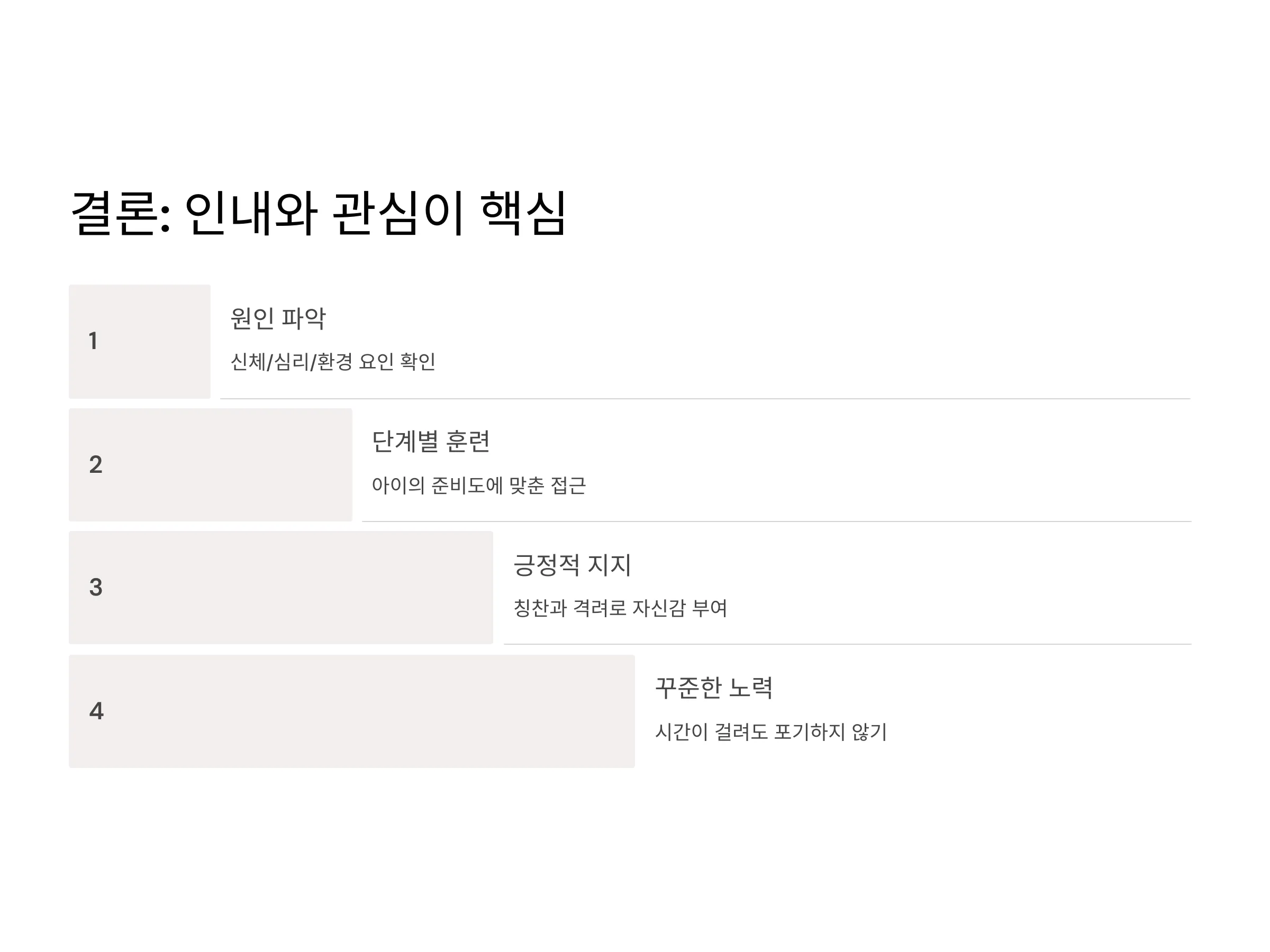Click the heading 단계별 훈련
Image resolution: width=1270 pixels, height=952 pixels.
(431, 442)
